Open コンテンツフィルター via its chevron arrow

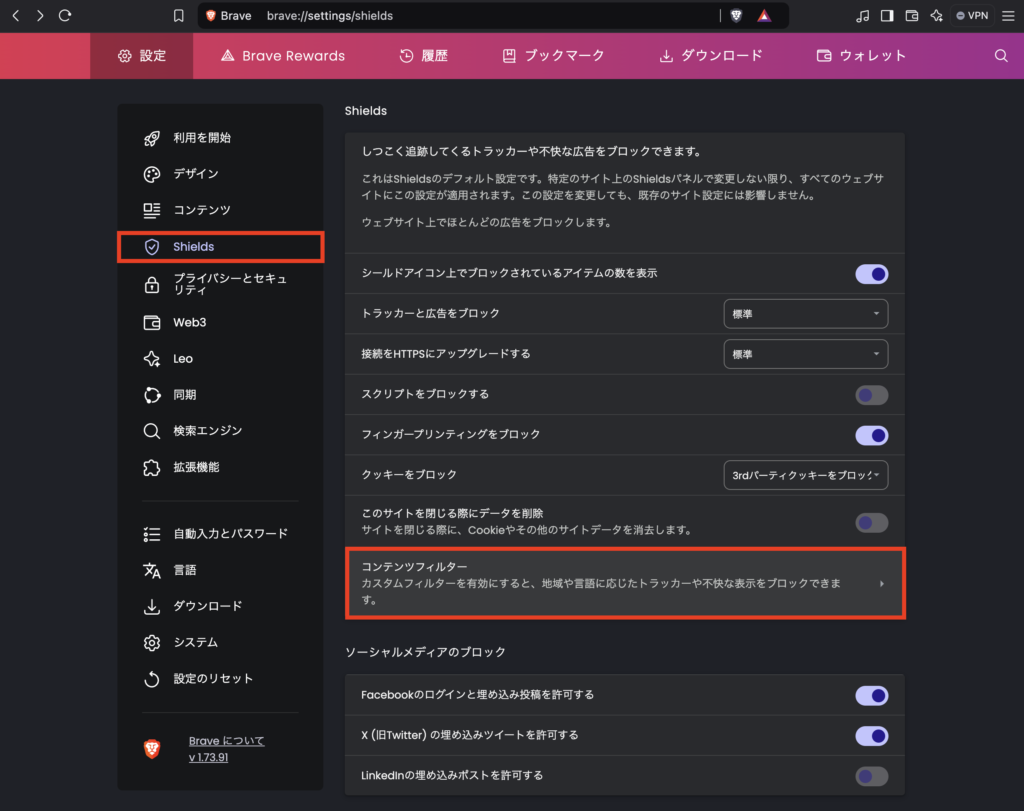tap(882, 584)
